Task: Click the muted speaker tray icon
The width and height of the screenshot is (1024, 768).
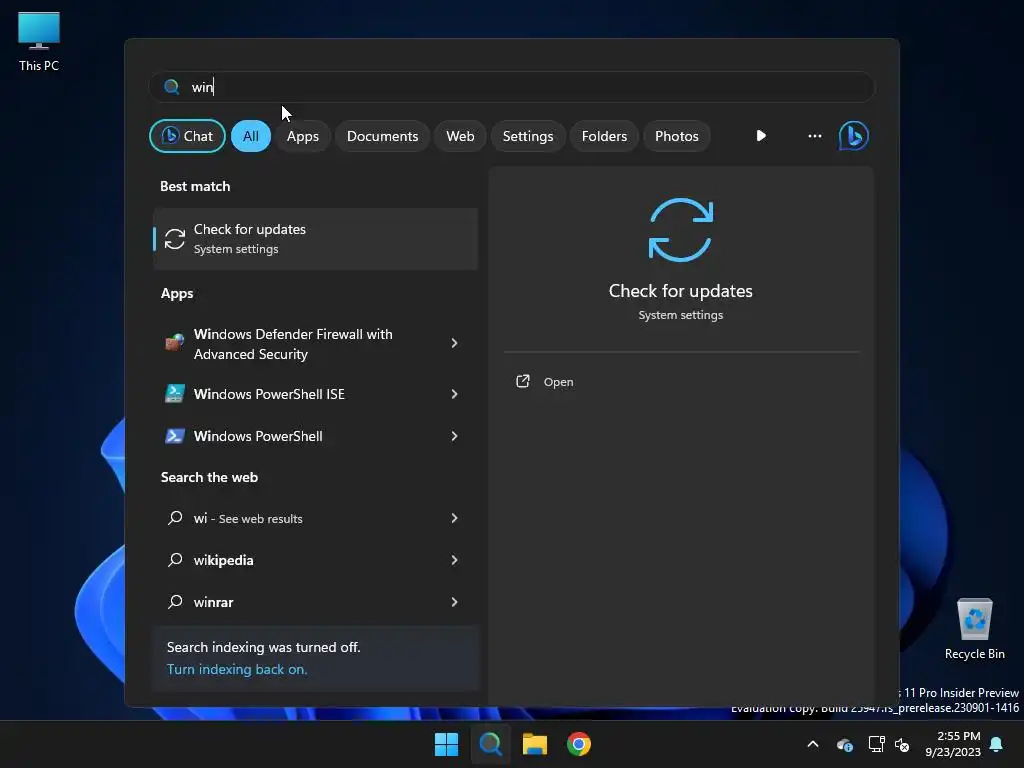Action: tap(902, 744)
